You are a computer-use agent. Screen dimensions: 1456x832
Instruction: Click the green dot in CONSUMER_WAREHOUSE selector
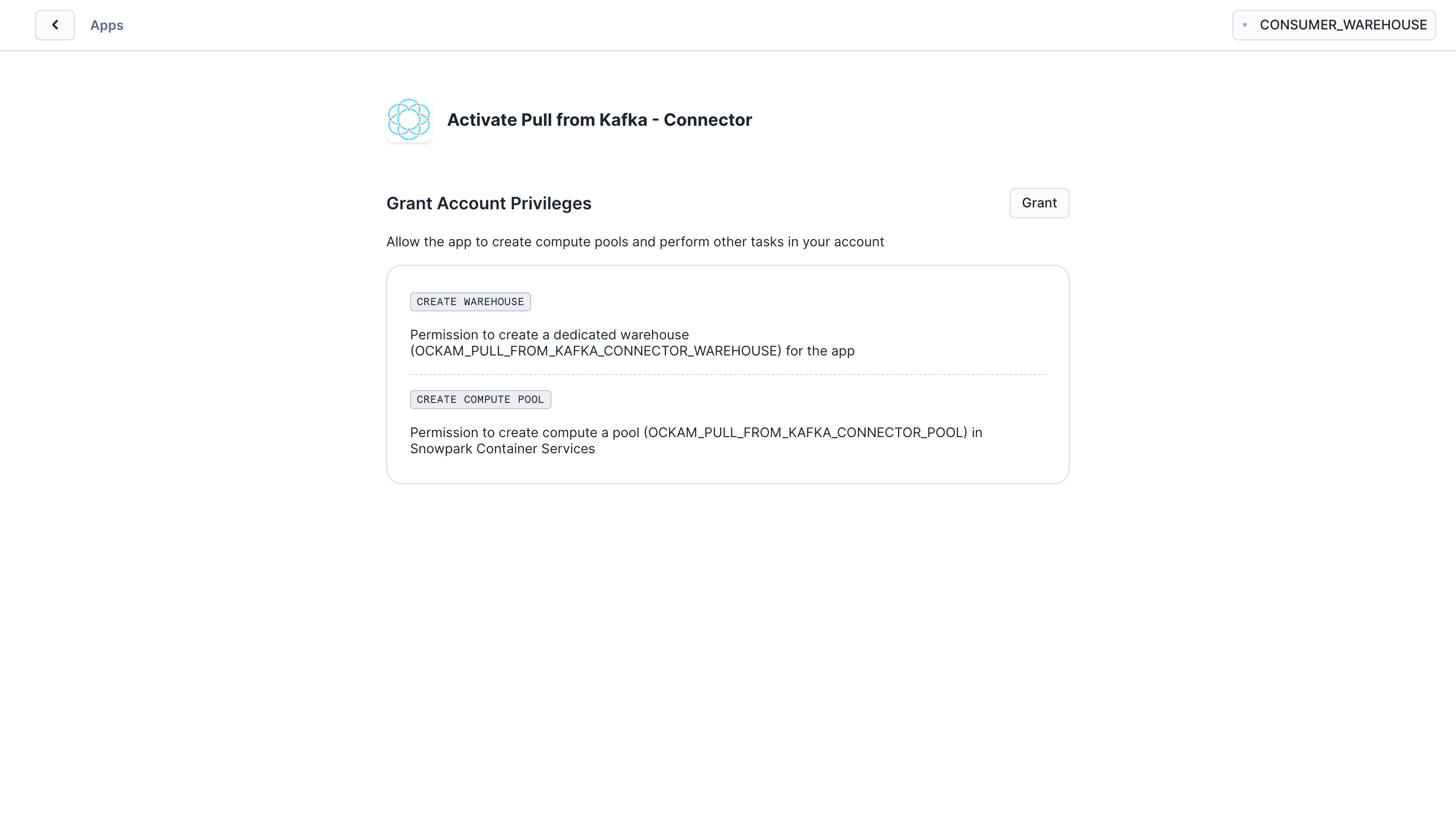tap(1246, 25)
